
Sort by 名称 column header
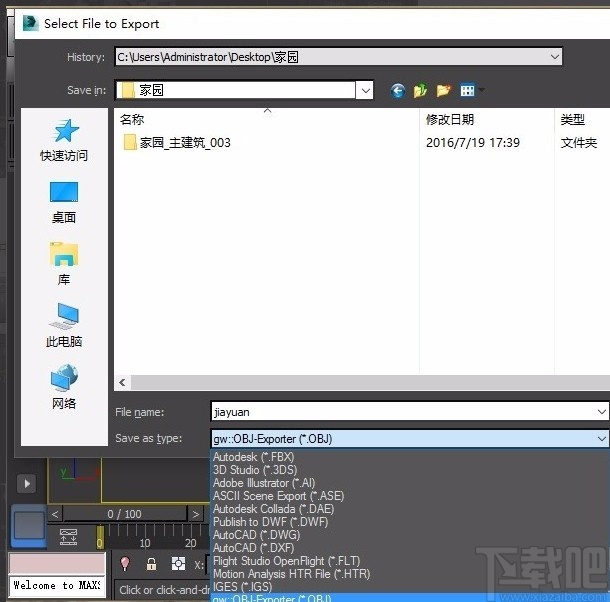point(267,119)
